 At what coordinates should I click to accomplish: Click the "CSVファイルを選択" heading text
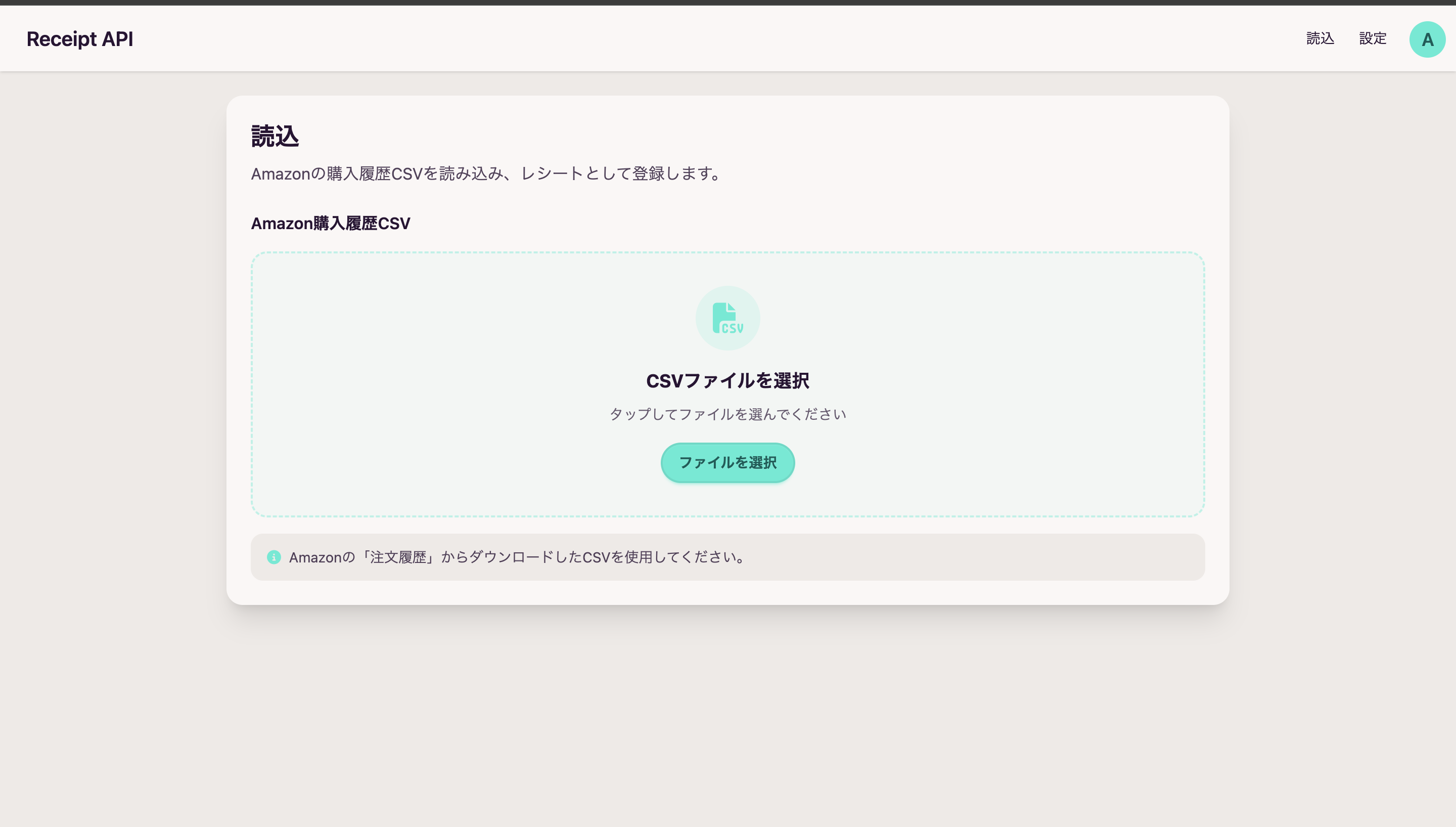[x=727, y=380]
